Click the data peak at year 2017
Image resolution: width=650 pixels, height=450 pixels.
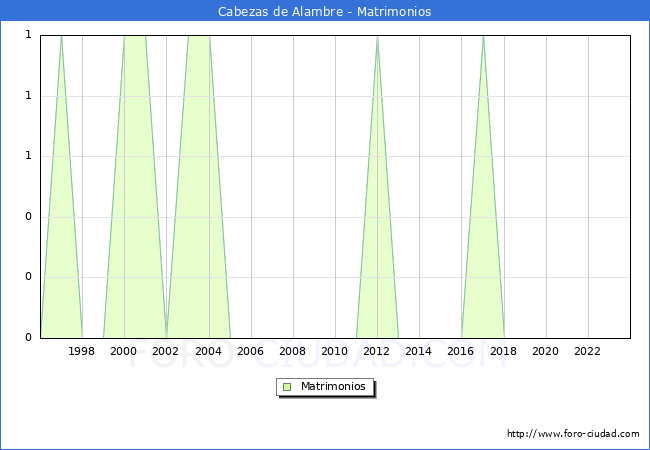pyautogui.click(x=483, y=37)
